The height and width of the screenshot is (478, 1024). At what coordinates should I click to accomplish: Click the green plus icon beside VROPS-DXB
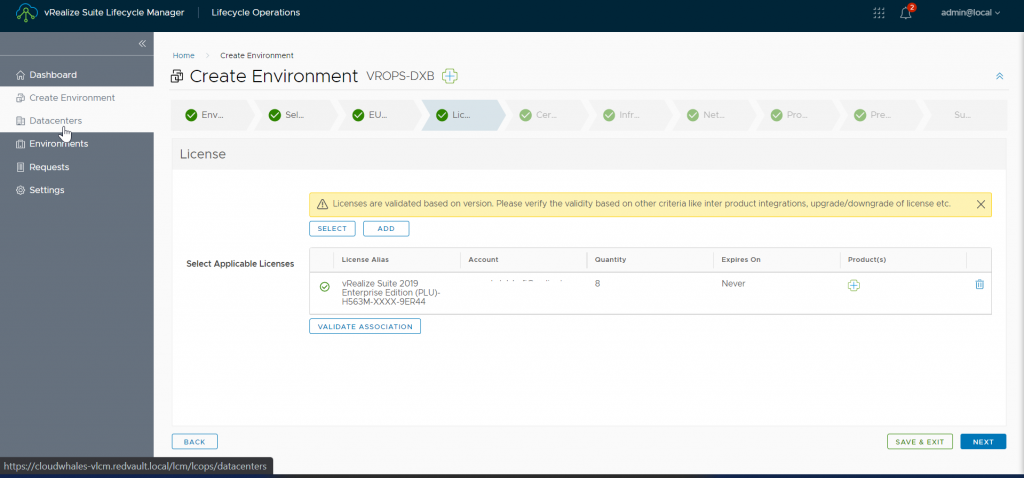(449, 76)
